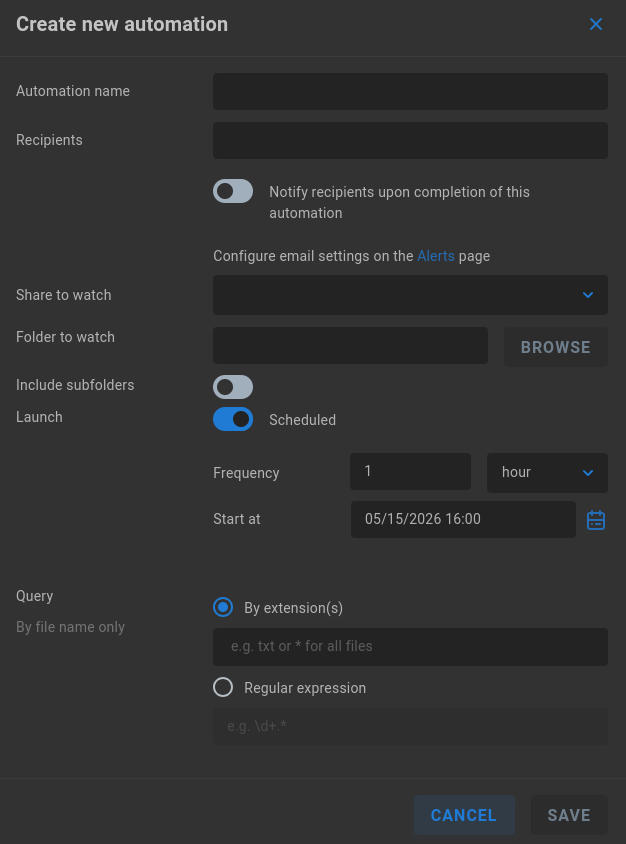Click the SAVE button
The image size is (626, 844).
pyautogui.click(x=569, y=815)
